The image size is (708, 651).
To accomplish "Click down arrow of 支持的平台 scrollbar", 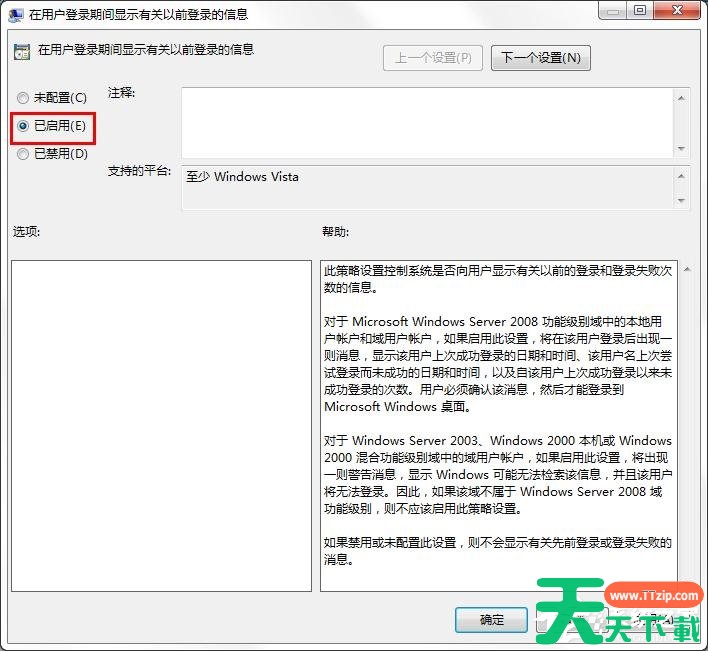I will [x=682, y=201].
